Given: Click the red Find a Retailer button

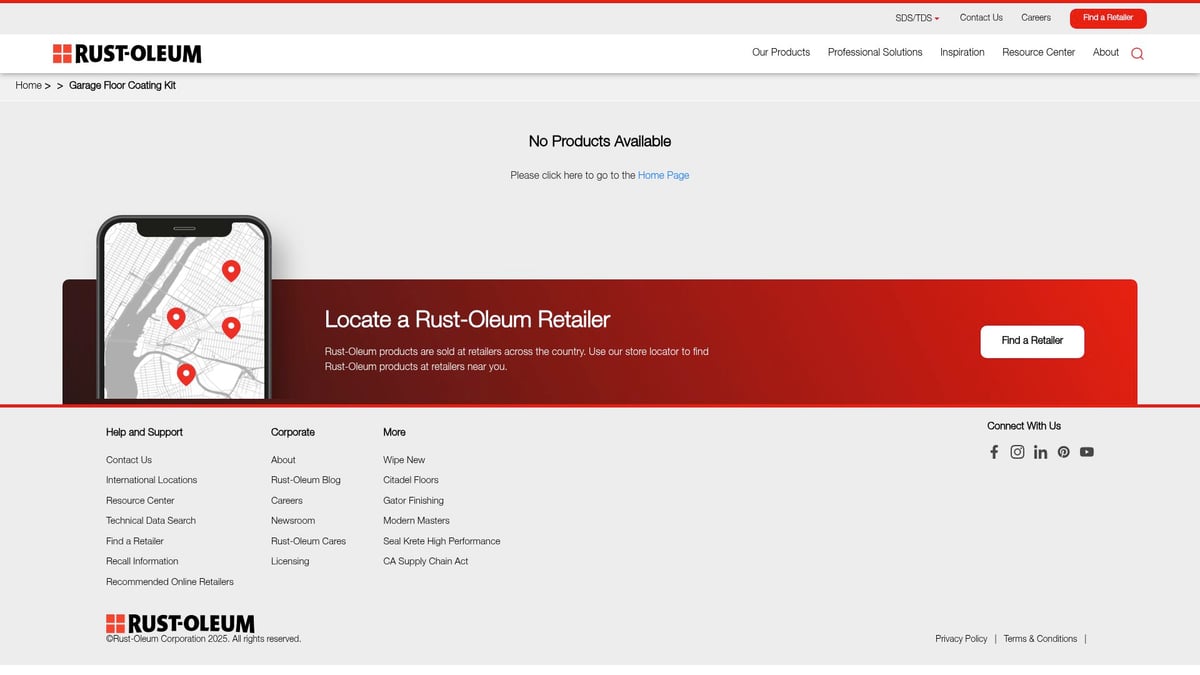Looking at the screenshot, I should [1107, 18].
